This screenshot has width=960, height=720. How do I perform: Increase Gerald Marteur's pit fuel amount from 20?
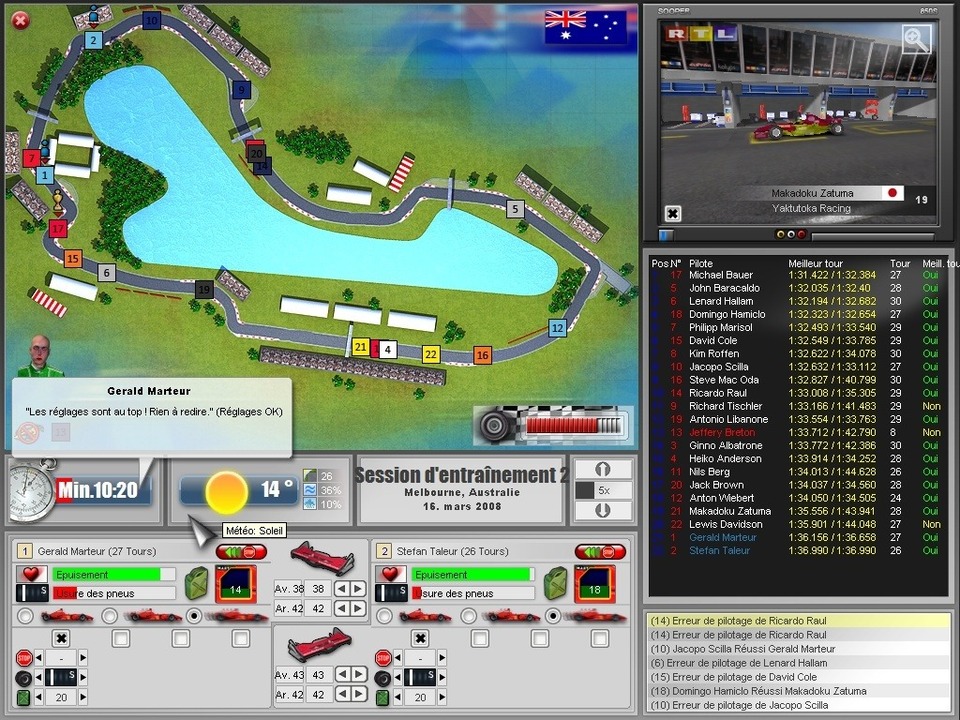point(83,698)
